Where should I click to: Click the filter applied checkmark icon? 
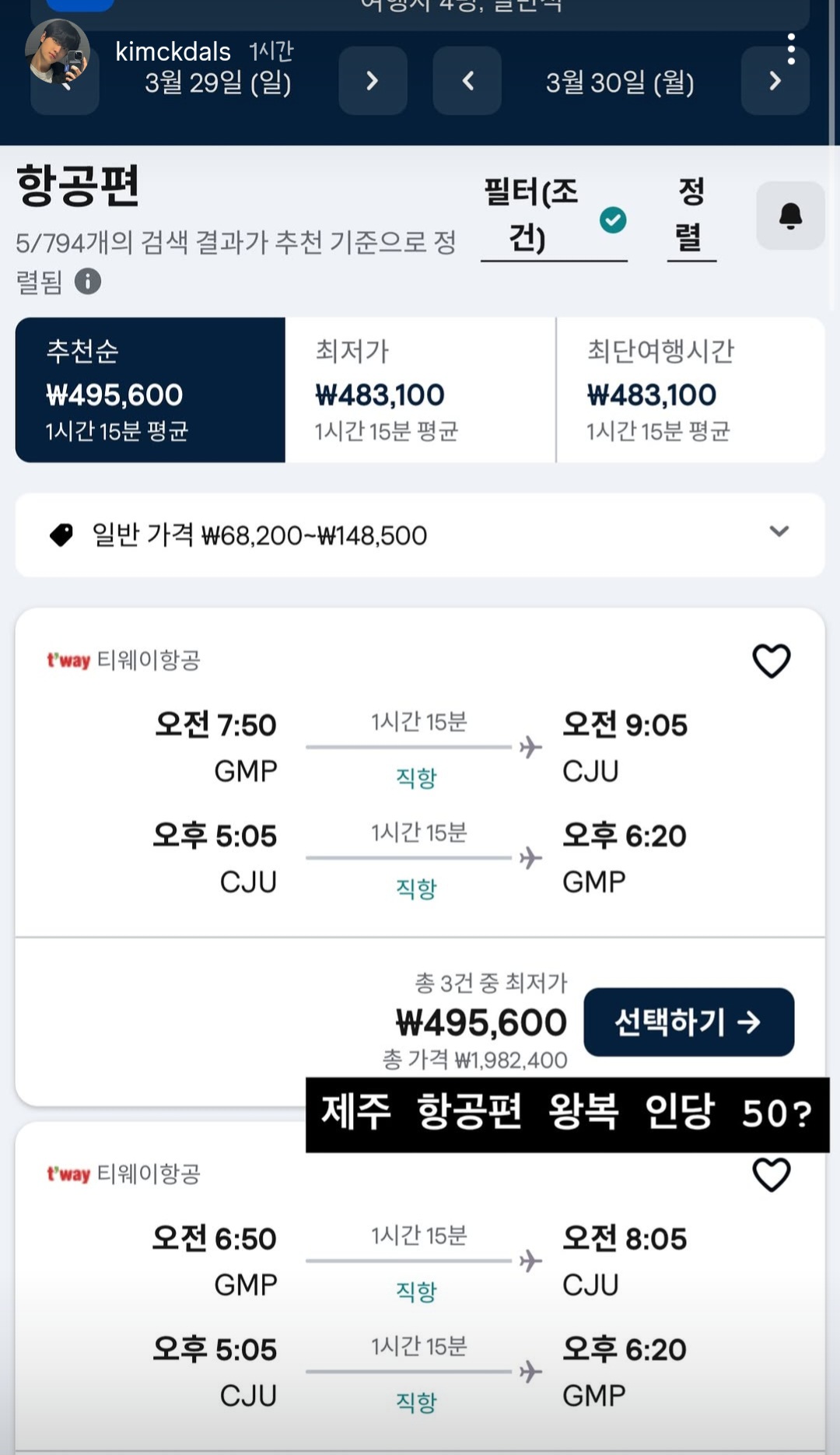click(613, 220)
